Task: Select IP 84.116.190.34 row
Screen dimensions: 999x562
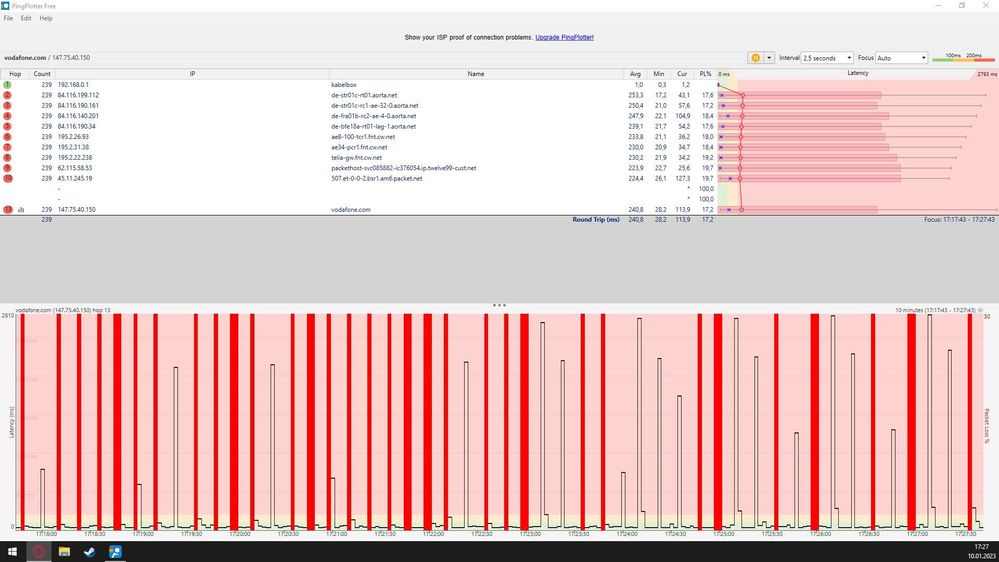Action: point(76,126)
